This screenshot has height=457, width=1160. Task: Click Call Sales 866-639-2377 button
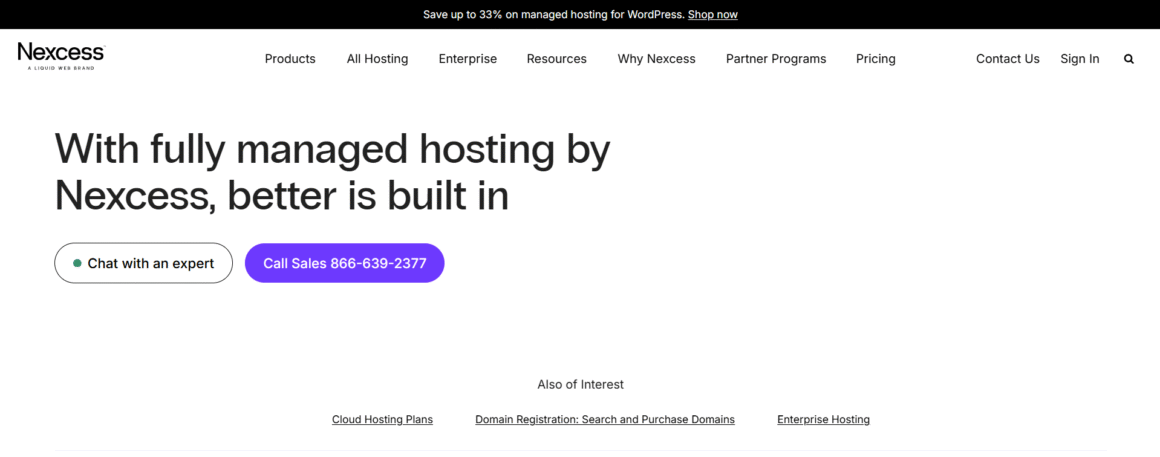click(x=345, y=263)
